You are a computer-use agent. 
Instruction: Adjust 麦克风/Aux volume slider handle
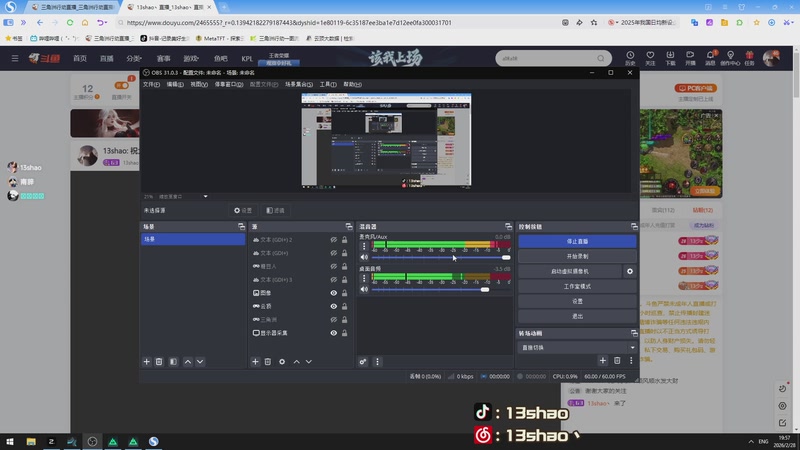pos(506,258)
